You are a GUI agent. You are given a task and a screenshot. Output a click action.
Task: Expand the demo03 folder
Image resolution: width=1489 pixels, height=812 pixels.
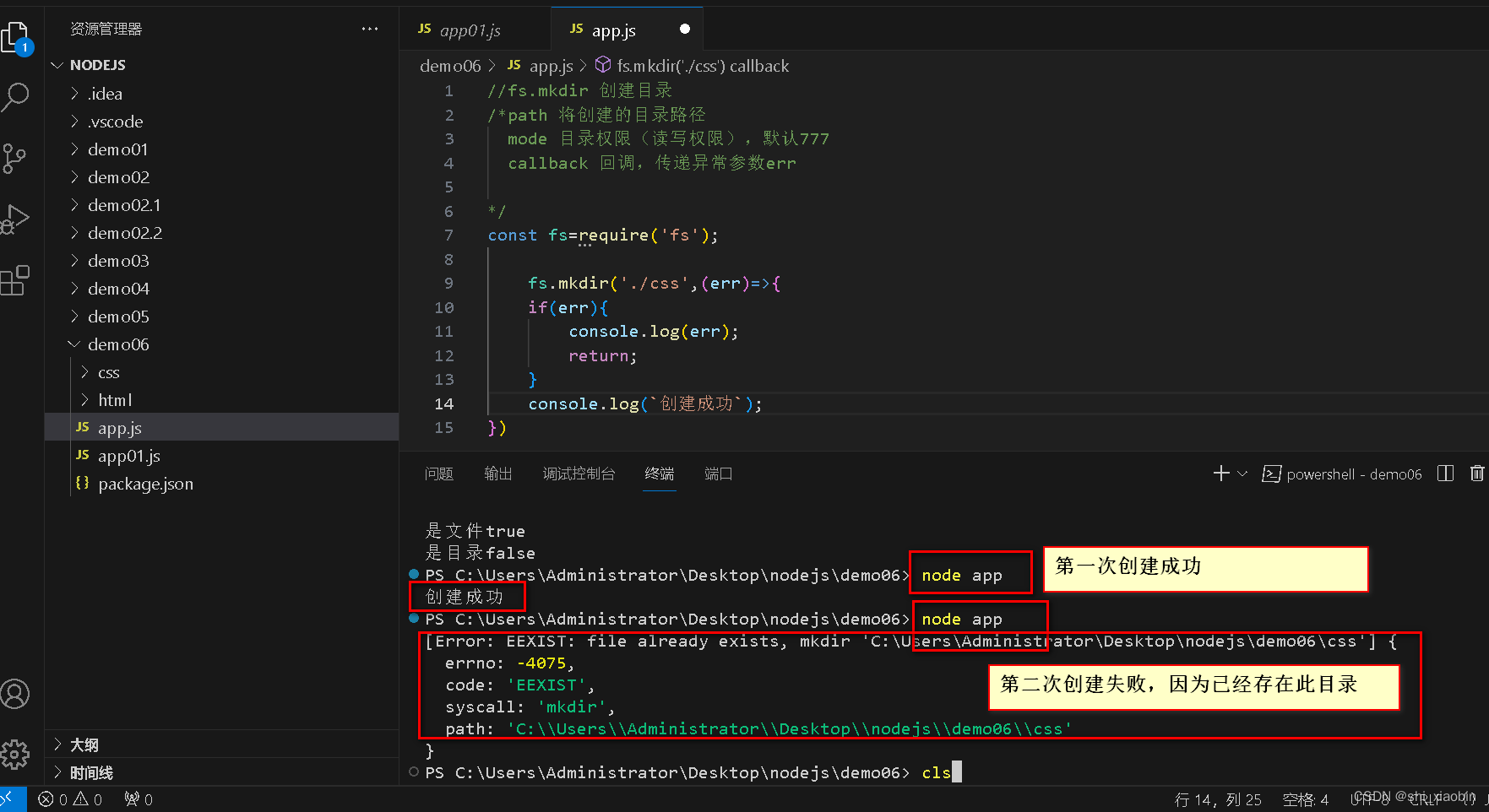pyautogui.click(x=221, y=261)
